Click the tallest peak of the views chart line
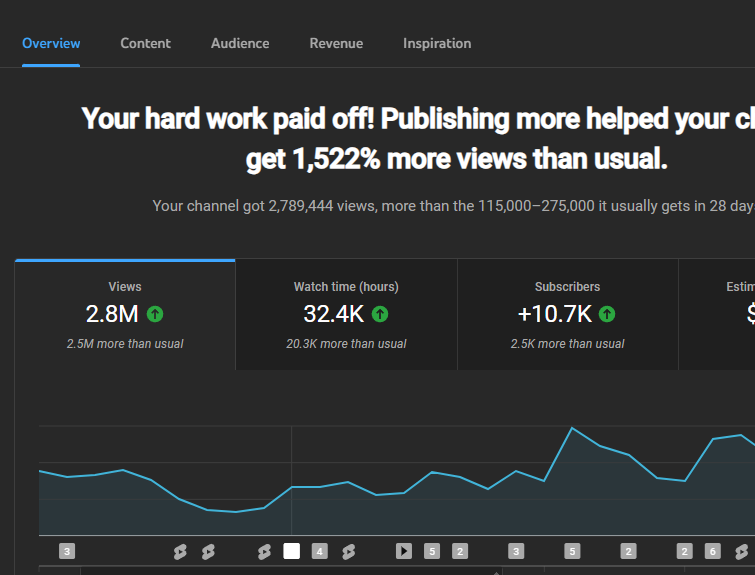755x575 pixels. (572, 428)
